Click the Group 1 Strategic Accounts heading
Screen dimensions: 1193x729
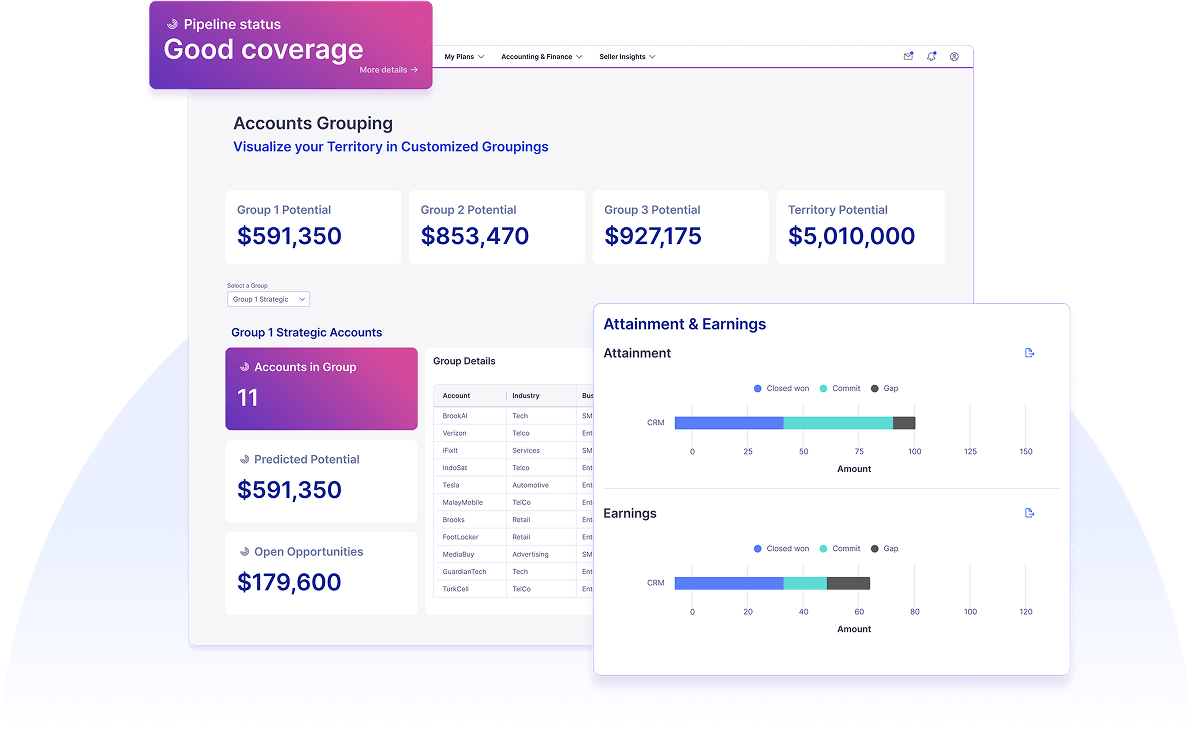pyautogui.click(x=307, y=333)
